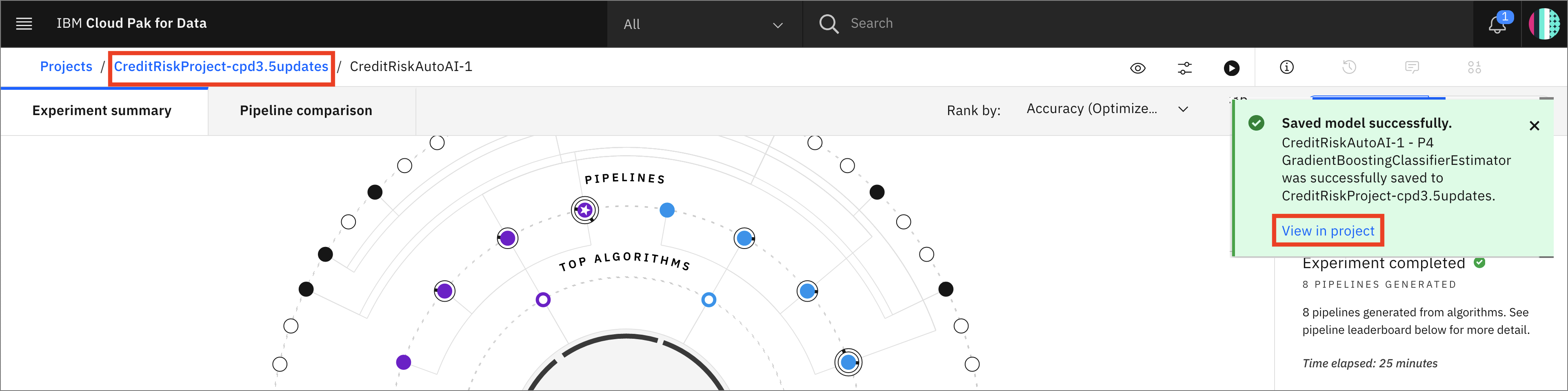Click the Experiment completed green check icon
The image size is (1568, 391).
click(x=1479, y=262)
